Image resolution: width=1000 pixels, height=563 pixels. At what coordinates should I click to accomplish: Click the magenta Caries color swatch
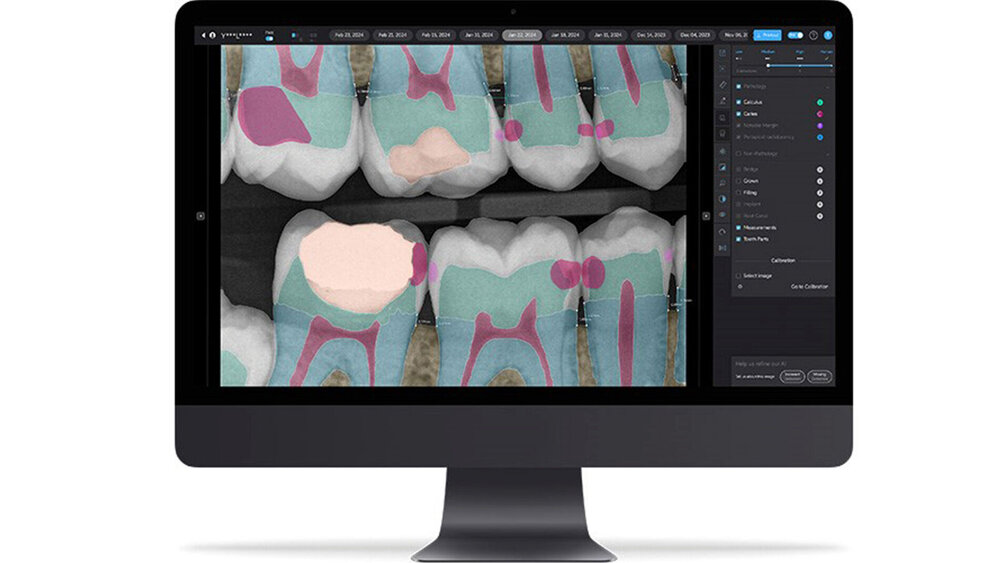(819, 114)
